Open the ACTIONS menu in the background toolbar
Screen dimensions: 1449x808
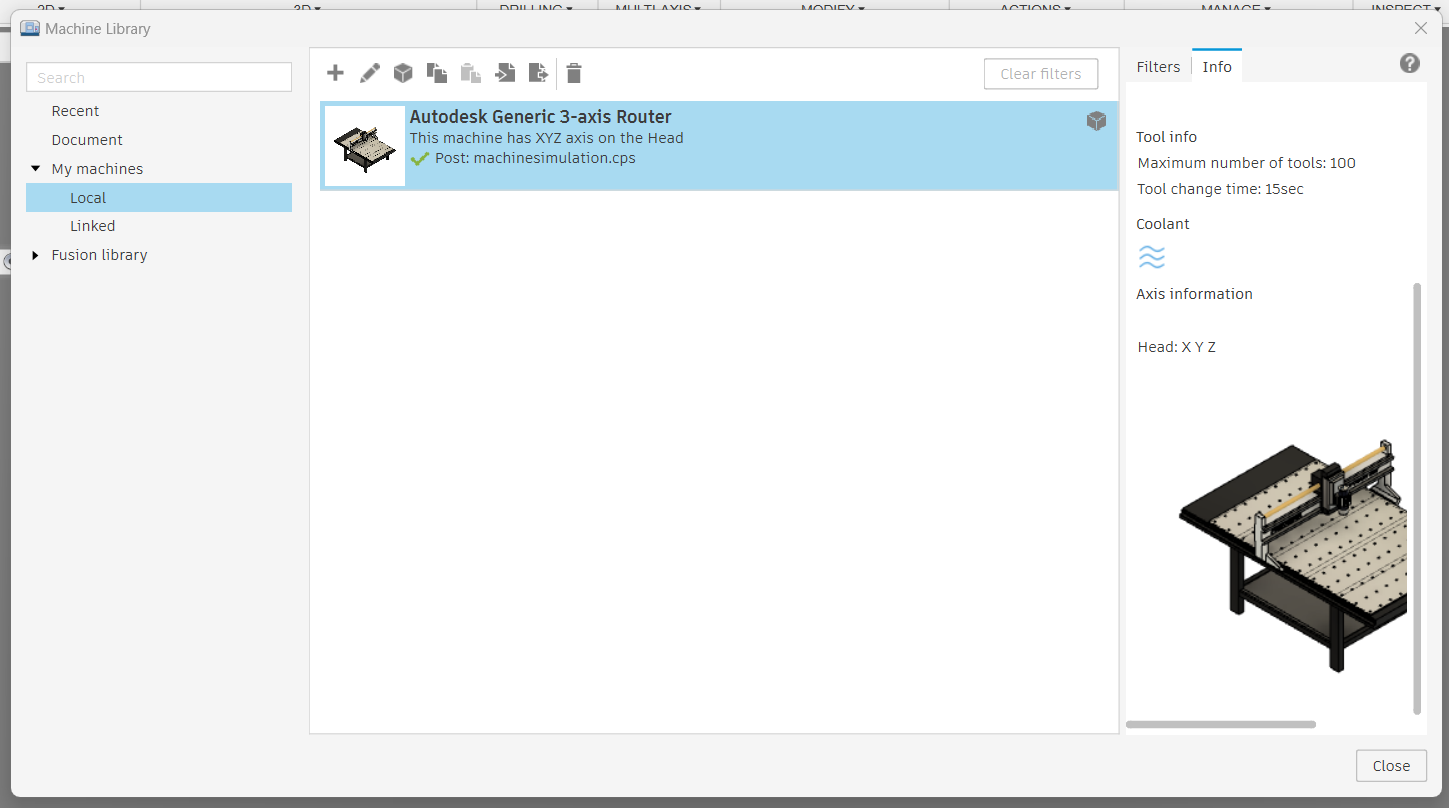coord(1036,6)
